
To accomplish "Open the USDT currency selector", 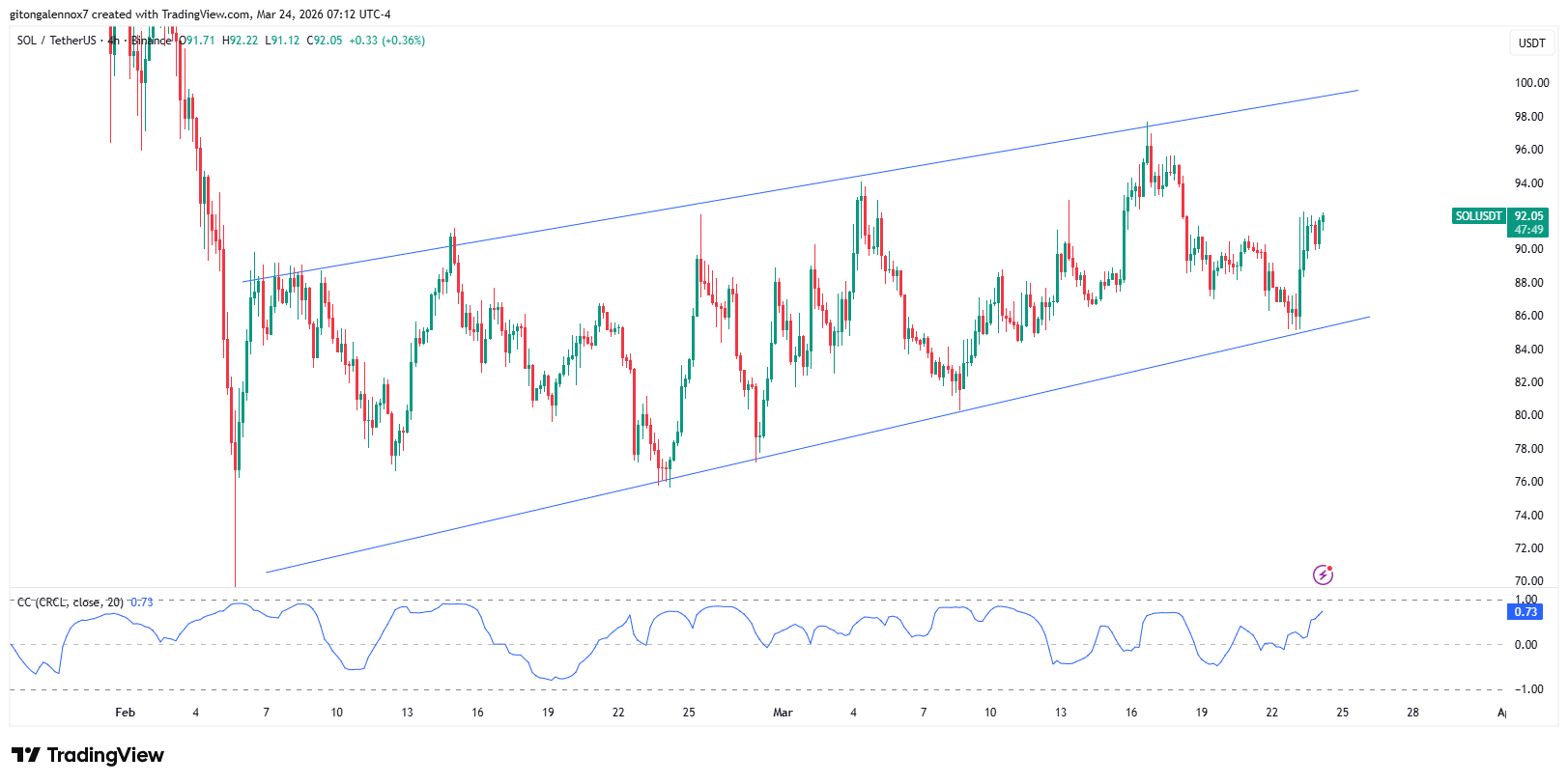I will [x=1531, y=43].
